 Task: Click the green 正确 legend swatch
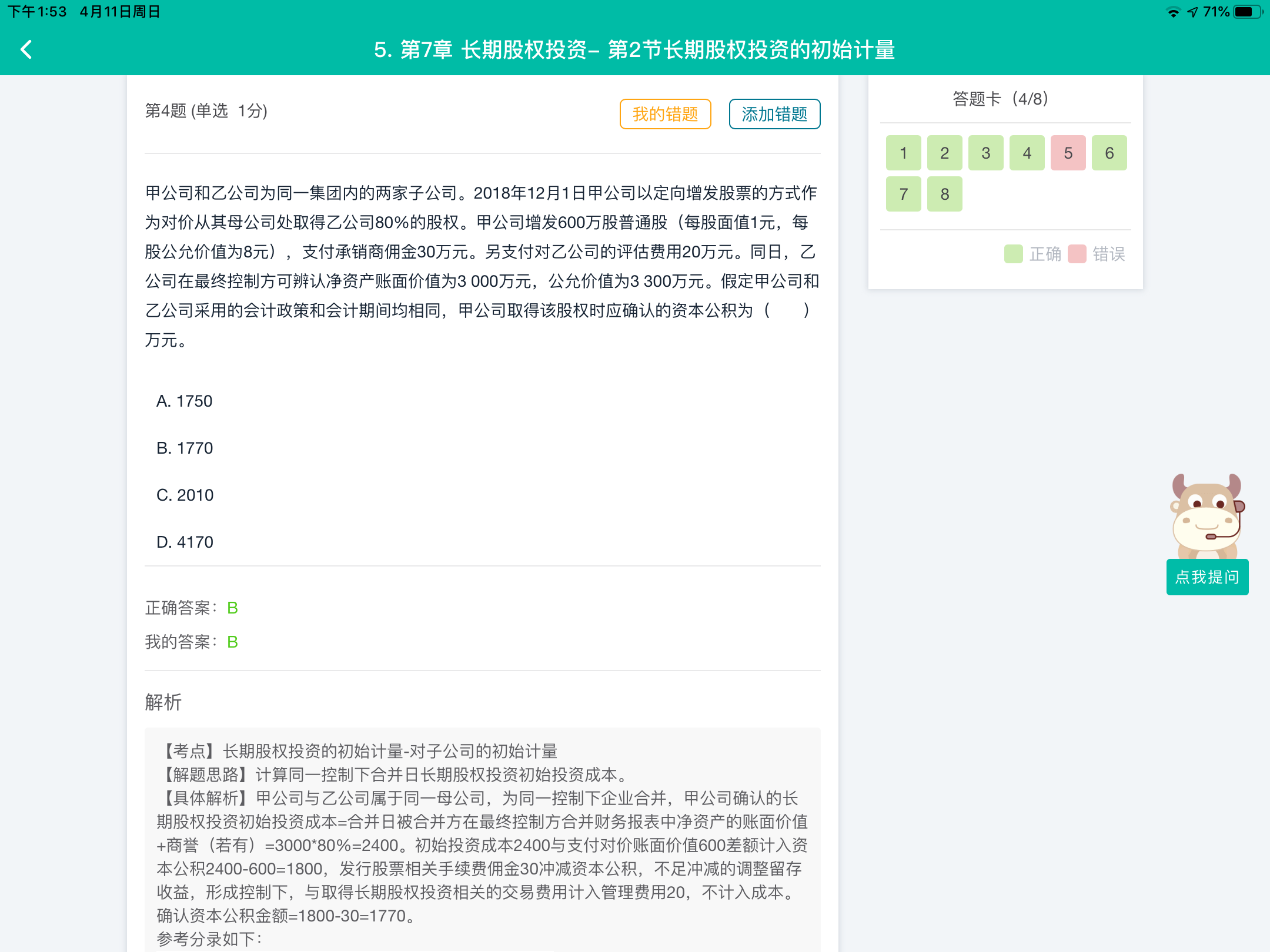pyautogui.click(x=1013, y=254)
